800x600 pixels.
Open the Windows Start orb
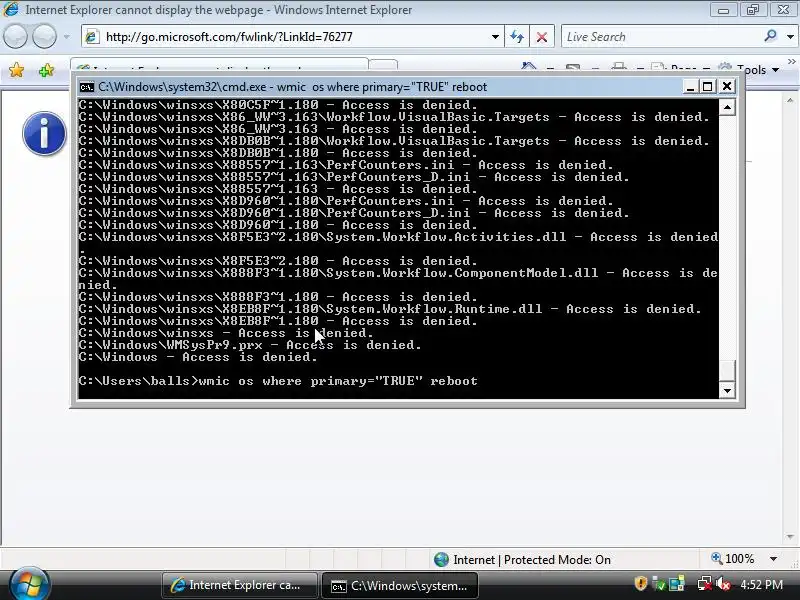[29, 584]
